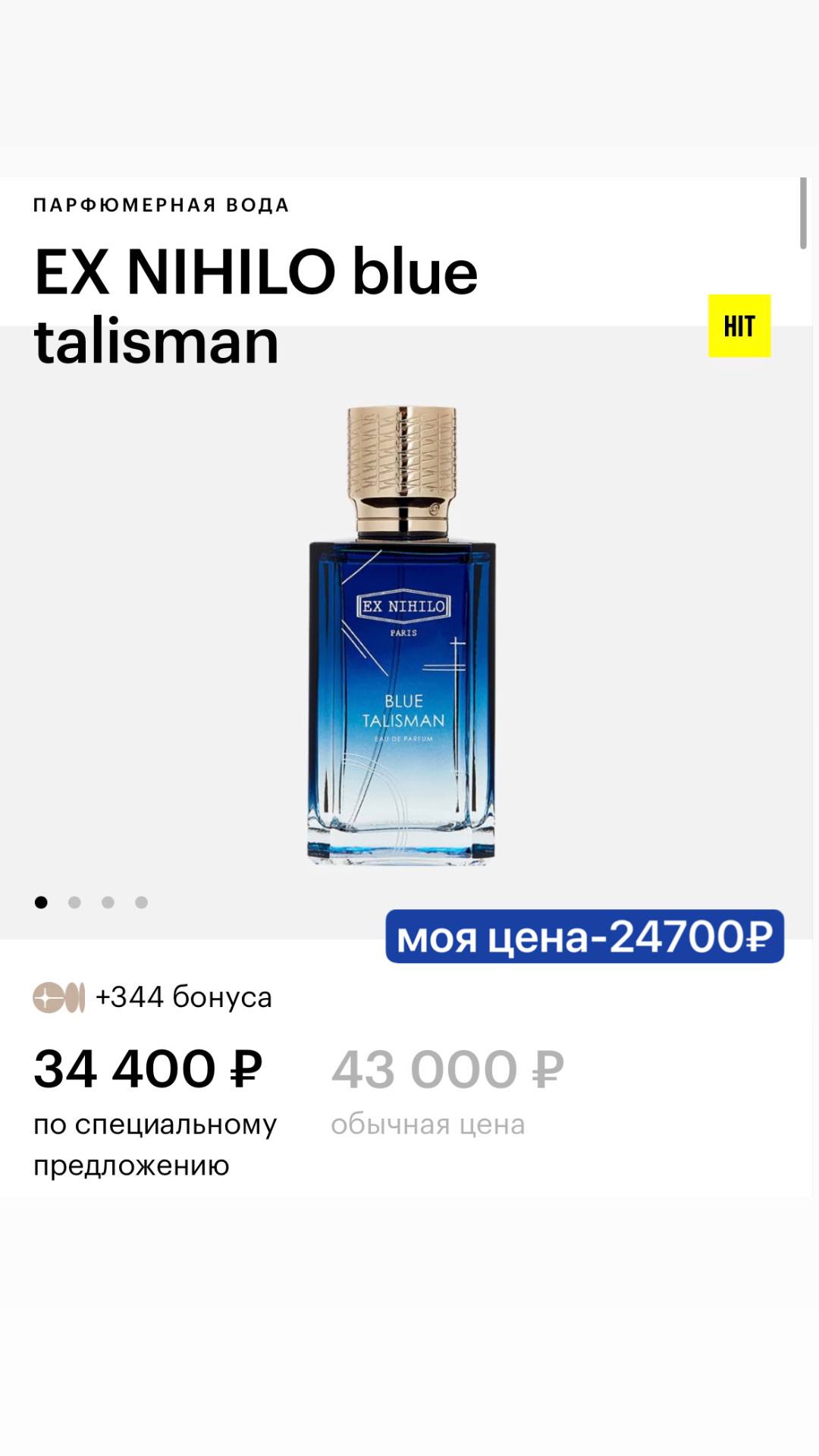Click the EX NIHILO logo on bottle

(x=403, y=606)
